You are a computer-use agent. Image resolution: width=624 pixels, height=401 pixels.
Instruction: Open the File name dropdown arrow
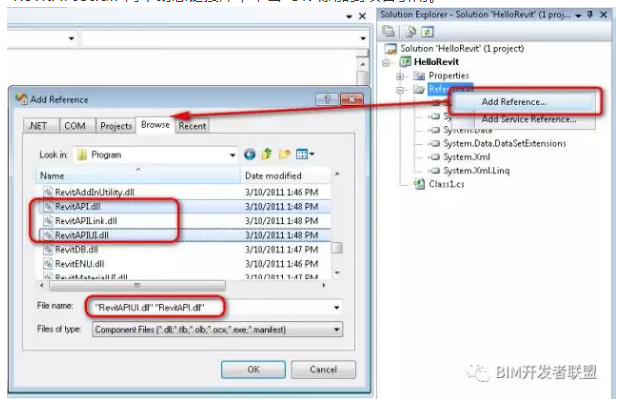tap(337, 308)
